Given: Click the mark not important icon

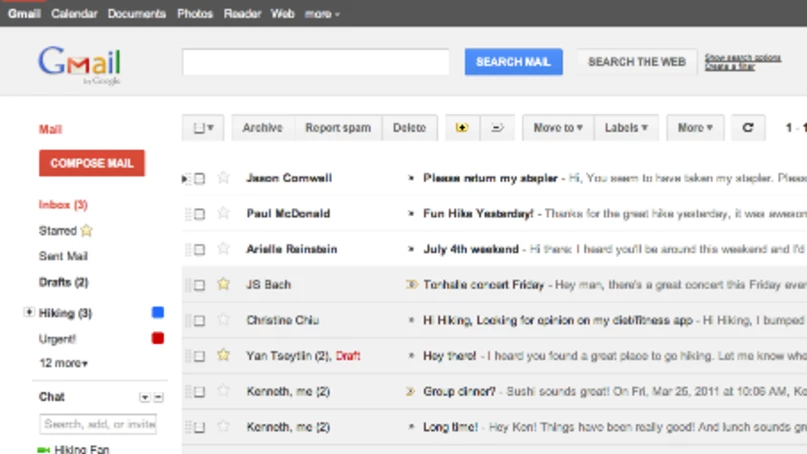Looking at the screenshot, I should tap(497, 128).
